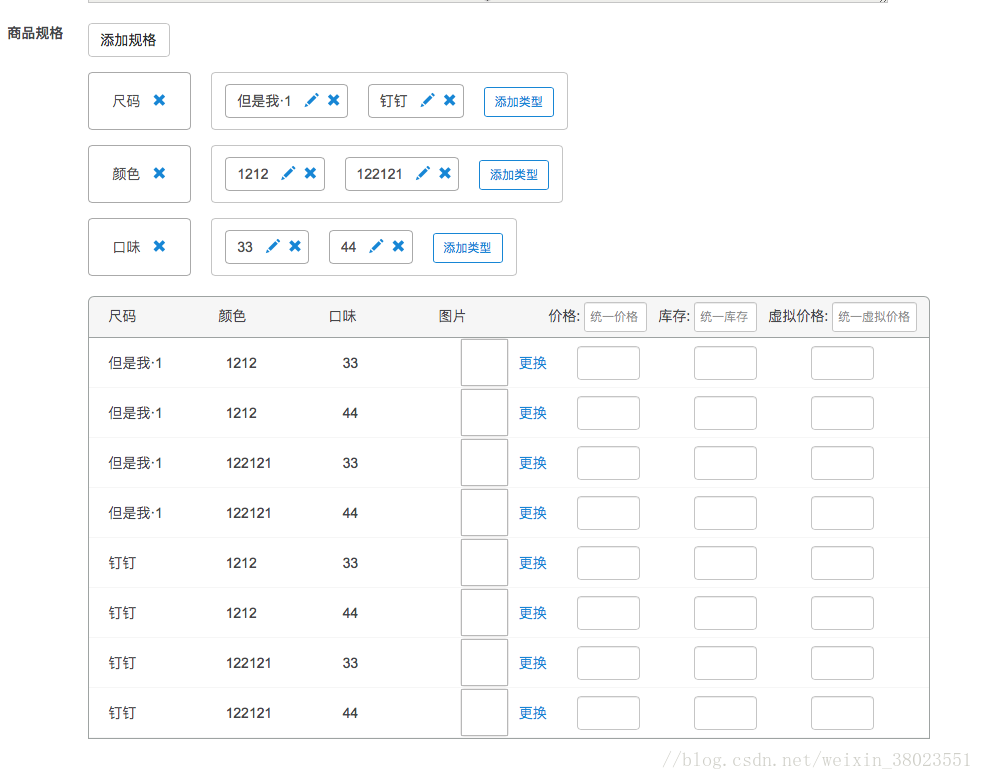Click 更换 for 钉钉 / 1212 / 44 row
The image size is (983, 780).
(x=533, y=613)
